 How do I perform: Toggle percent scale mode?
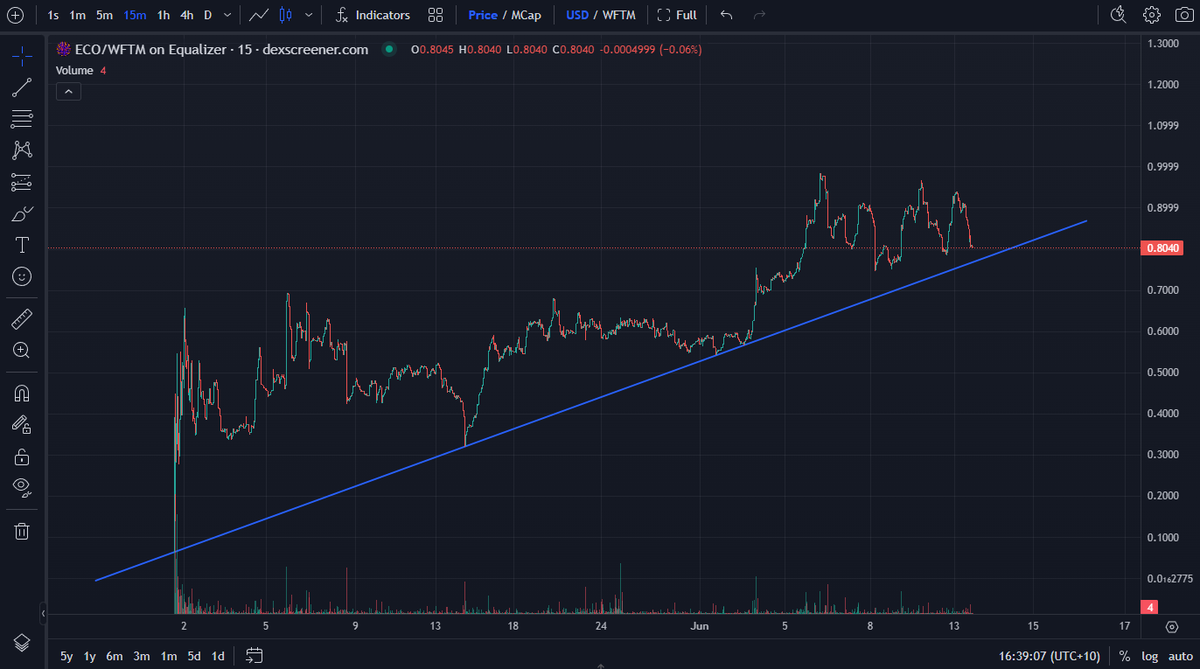point(1125,656)
